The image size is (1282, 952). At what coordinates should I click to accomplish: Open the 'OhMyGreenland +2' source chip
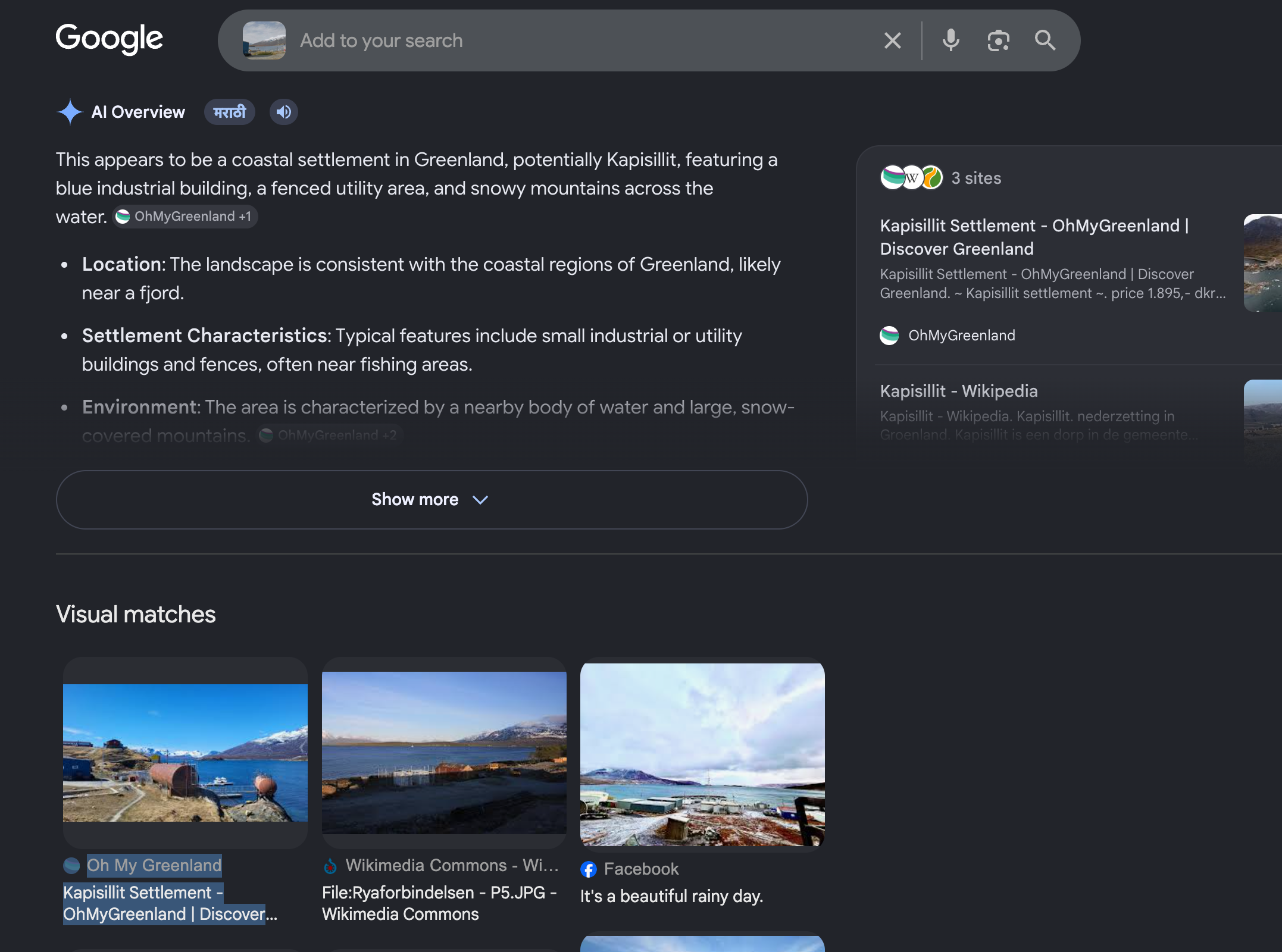[330, 436]
